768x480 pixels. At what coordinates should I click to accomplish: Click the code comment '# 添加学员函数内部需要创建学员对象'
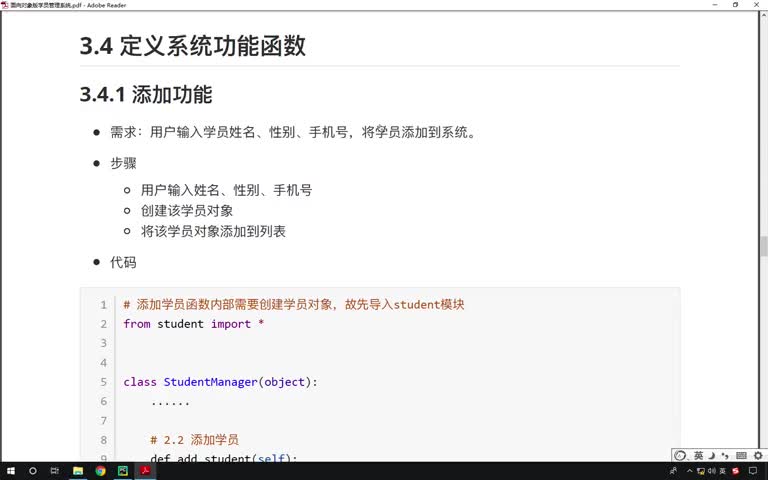(x=294, y=305)
